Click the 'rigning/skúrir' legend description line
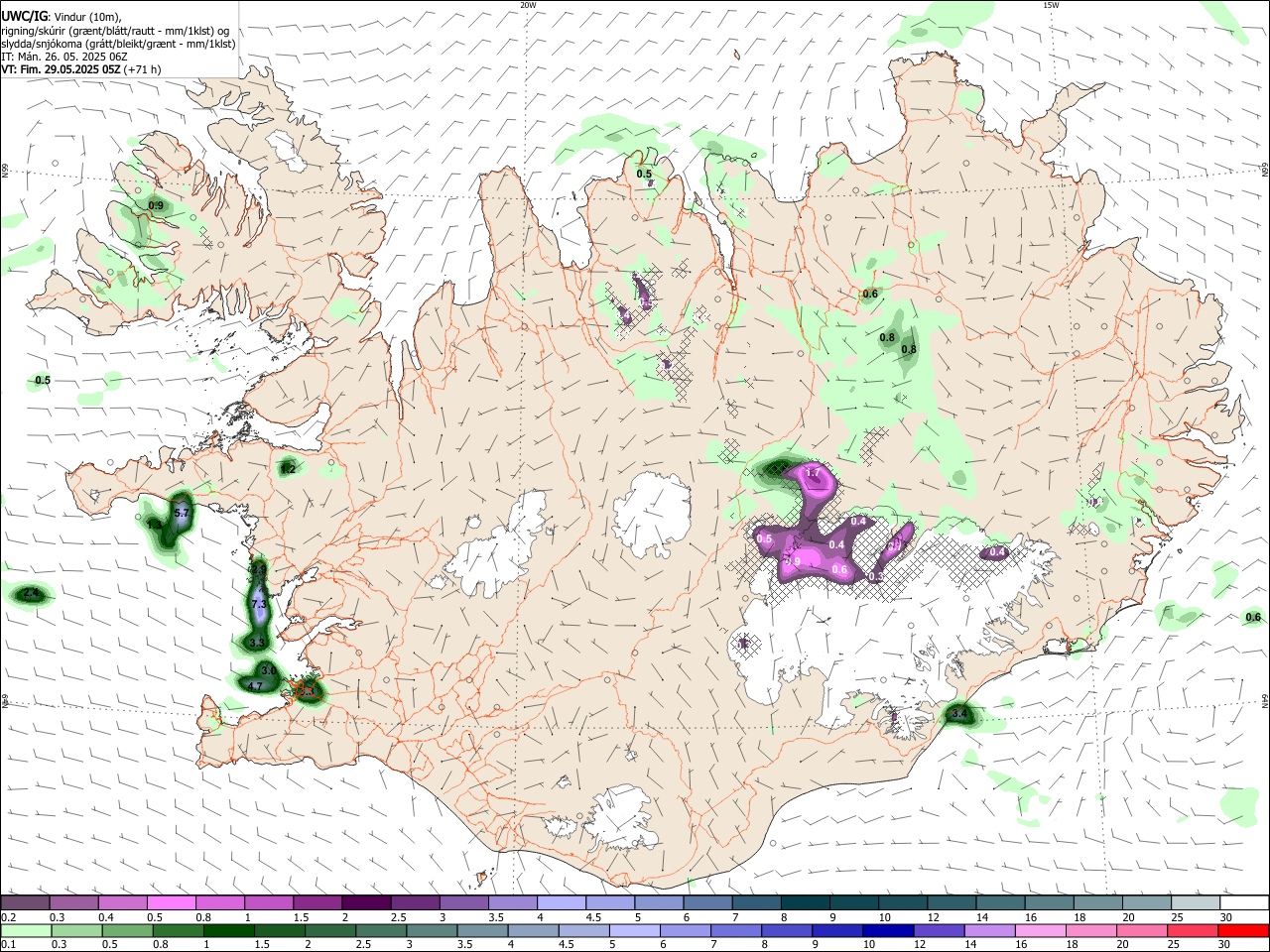The height and width of the screenshot is (952, 1270). [115, 31]
